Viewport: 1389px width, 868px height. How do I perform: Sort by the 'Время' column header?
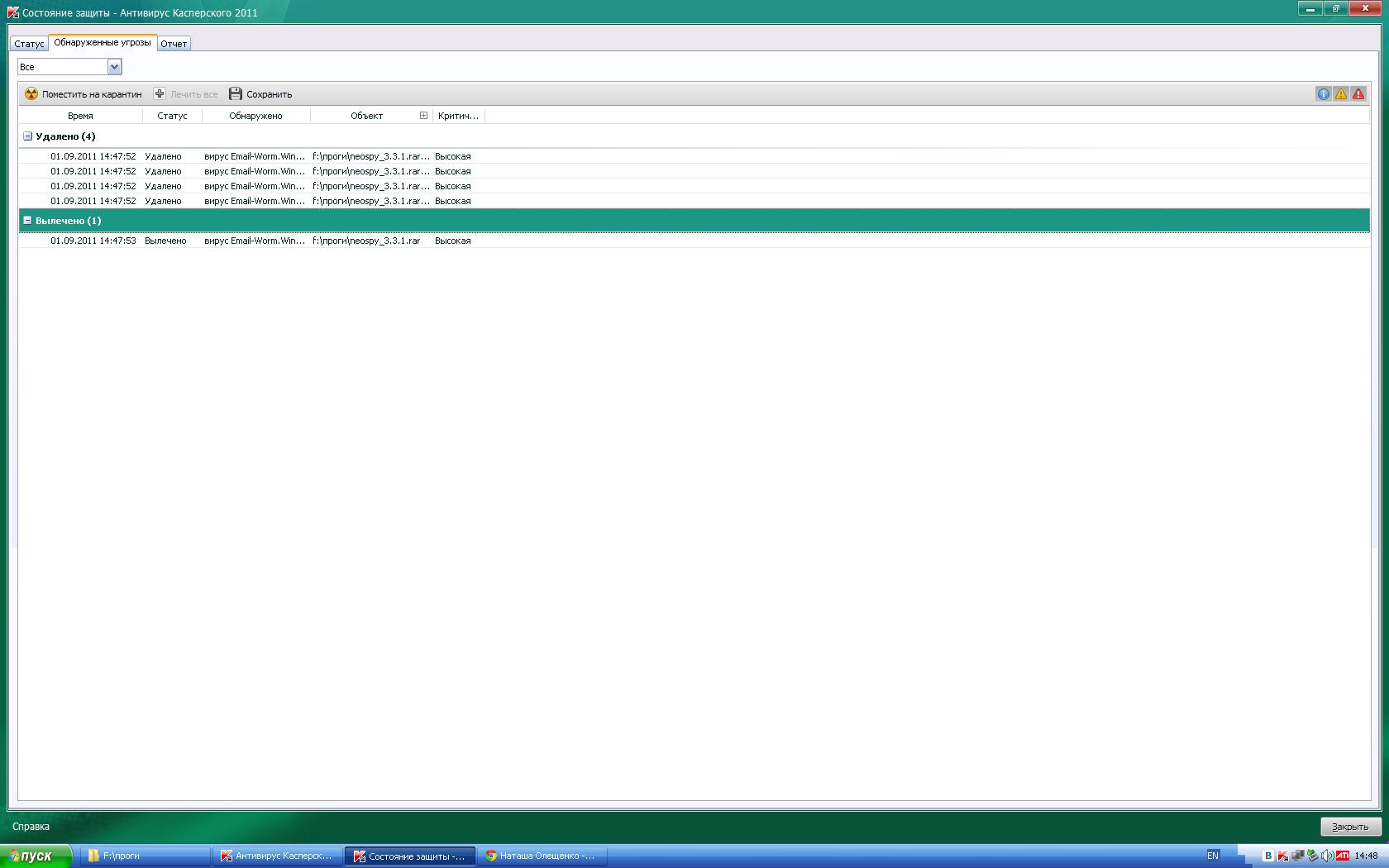point(80,116)
